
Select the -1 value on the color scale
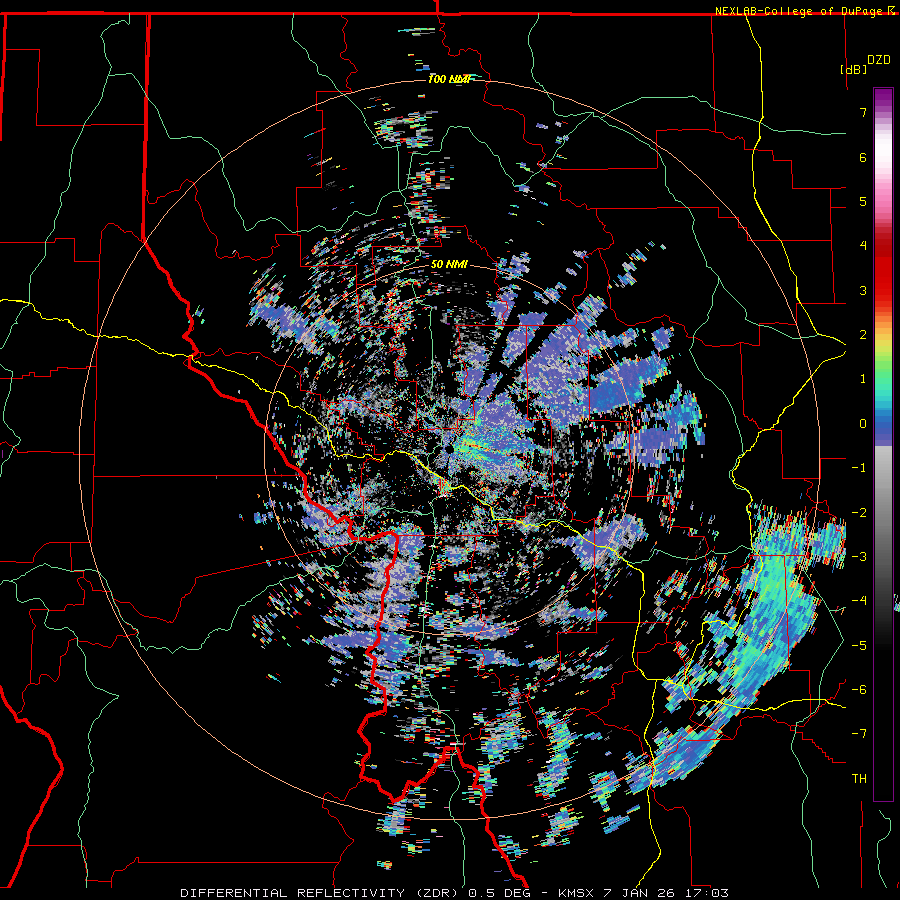[x=859, y=468]
